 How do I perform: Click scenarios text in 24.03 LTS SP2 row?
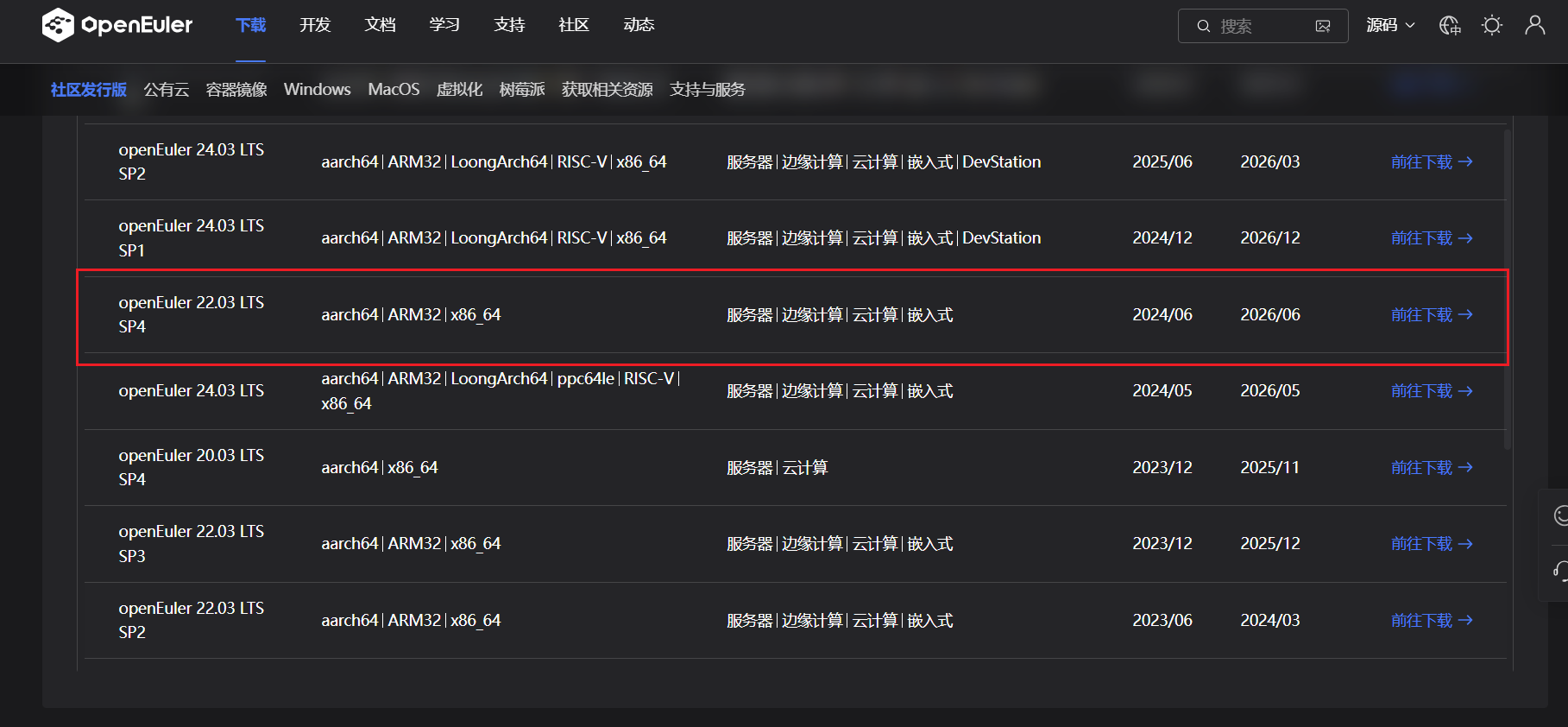coord(884,162)
